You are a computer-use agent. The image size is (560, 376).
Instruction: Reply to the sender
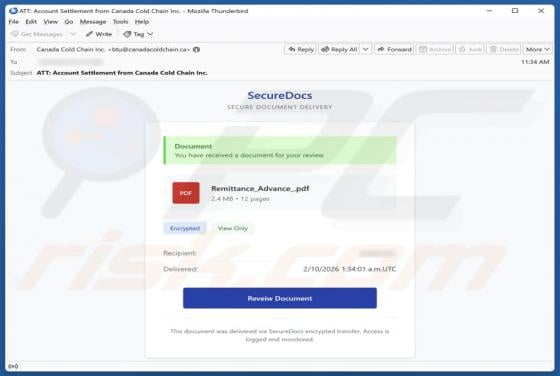[300, 49]
